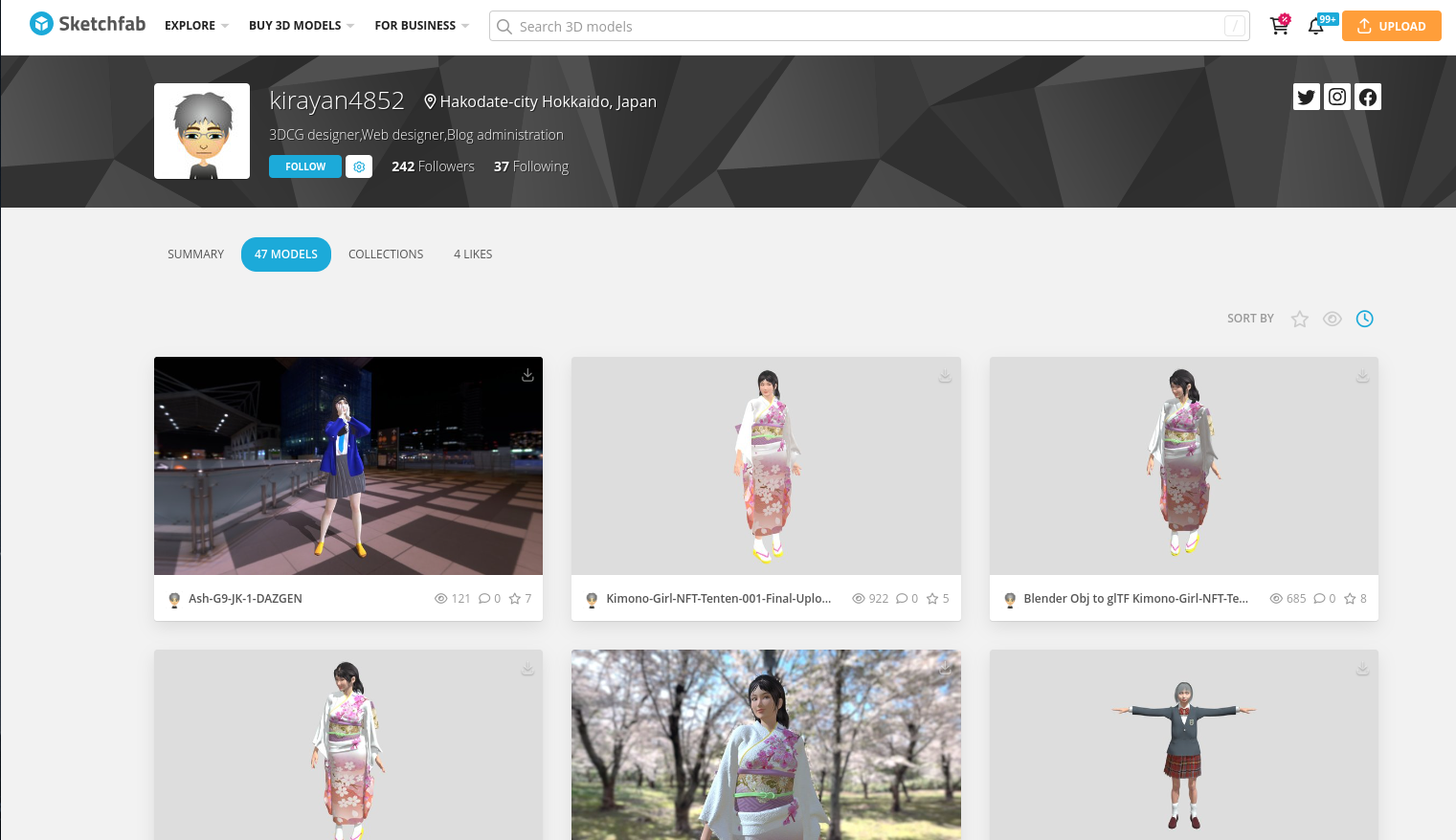The width and height of the screenshot is (1456, 840).
Task: Click views eye on Blender Obj to glTF card
Action: tap(1276, 599)
